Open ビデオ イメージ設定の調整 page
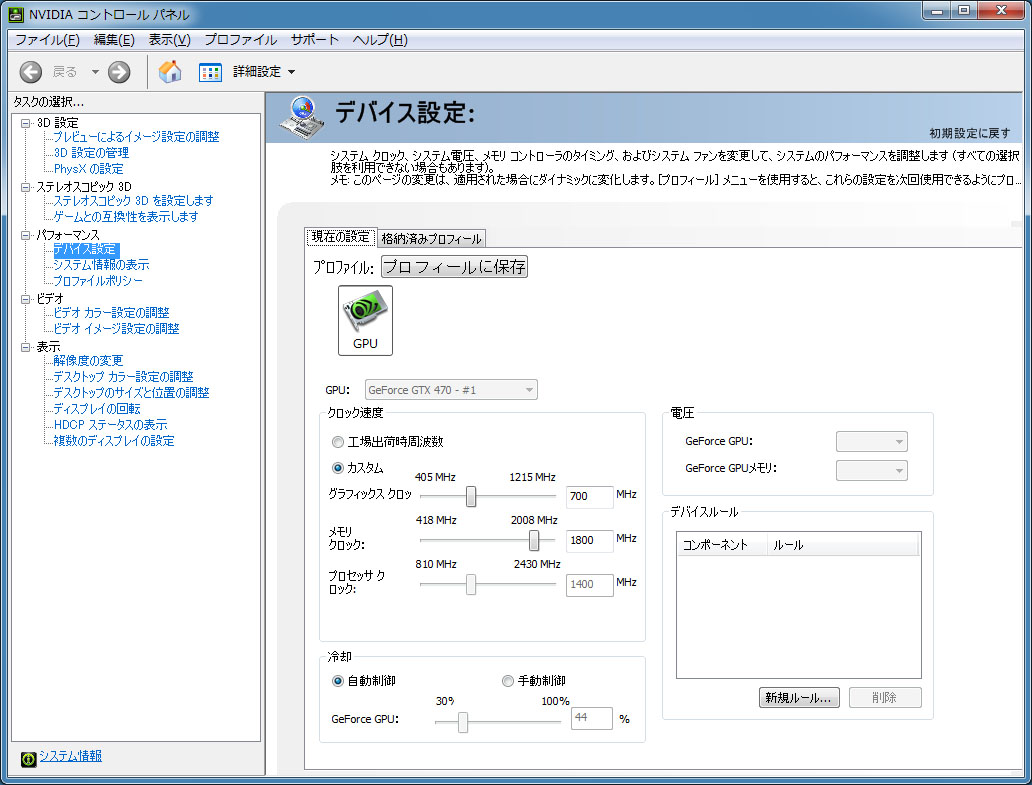This screenshot has height=785, width=1032. [116, 329]
